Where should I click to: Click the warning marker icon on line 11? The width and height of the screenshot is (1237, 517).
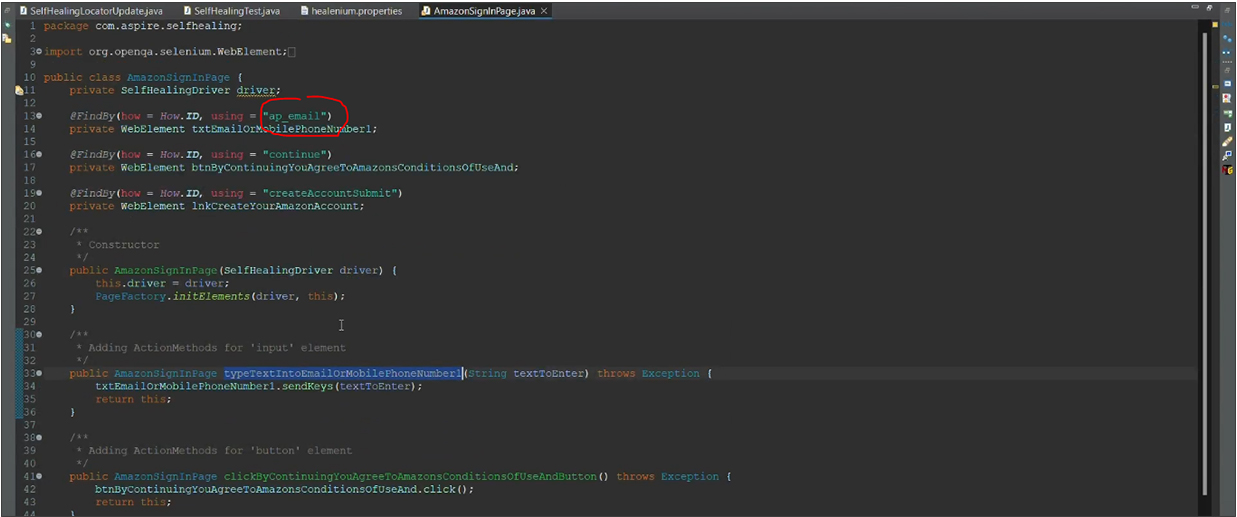pos(19,90)
